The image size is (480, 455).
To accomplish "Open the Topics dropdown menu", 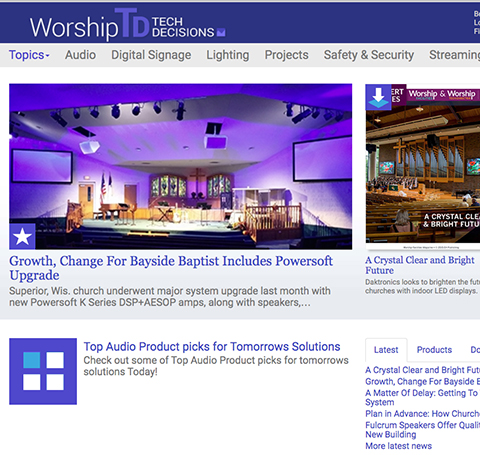I will [x=29, y=55].
